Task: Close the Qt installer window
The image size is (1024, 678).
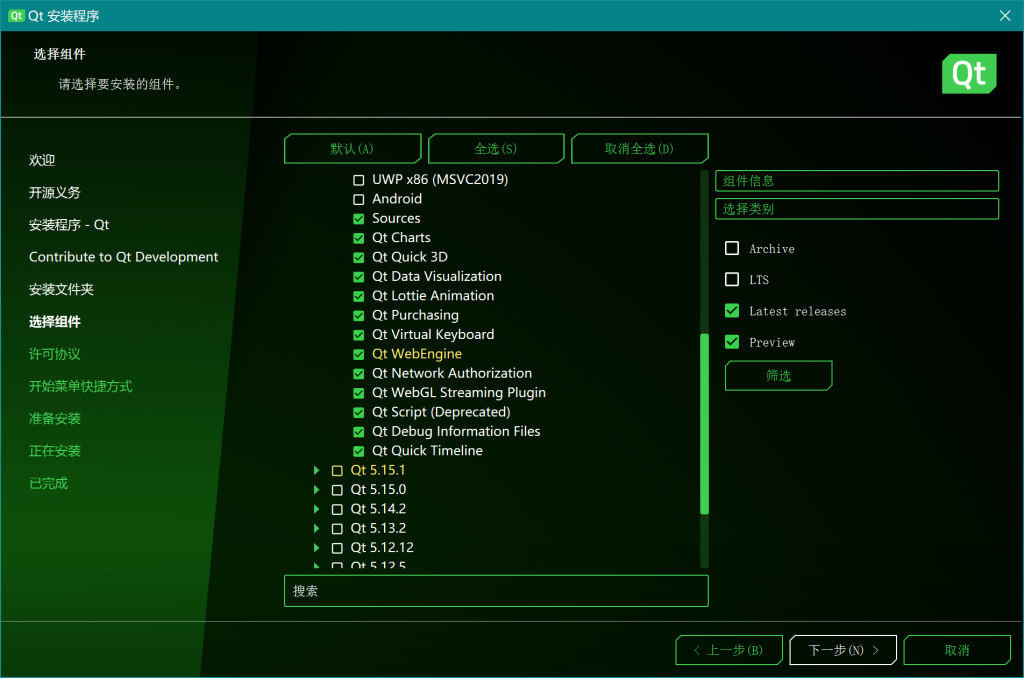Action: 1004,16
